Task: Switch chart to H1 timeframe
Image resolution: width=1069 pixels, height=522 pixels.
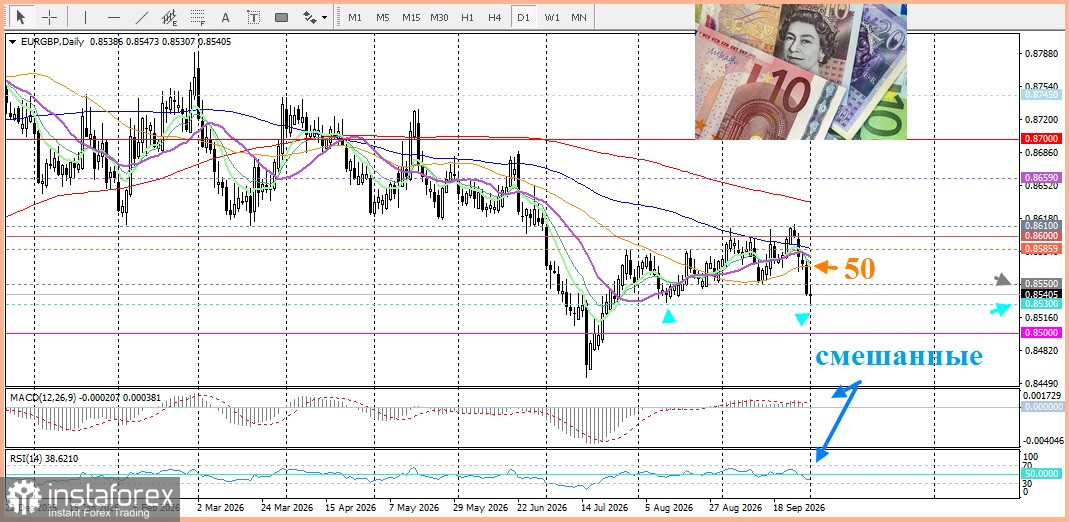Action: tap(467, 17)
